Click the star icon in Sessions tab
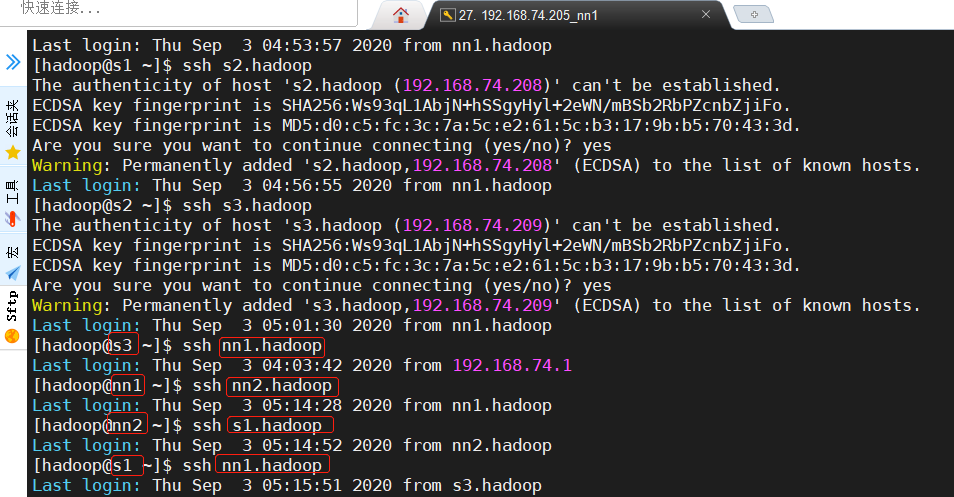This screenshot has width=954, height=497. (13, 152)
